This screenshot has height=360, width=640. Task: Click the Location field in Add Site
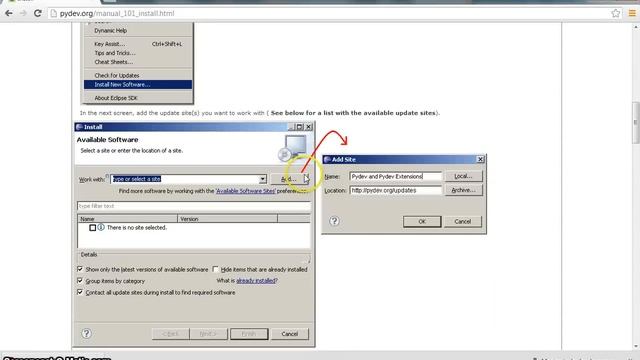pyautogui.click(x=396, y=190)
